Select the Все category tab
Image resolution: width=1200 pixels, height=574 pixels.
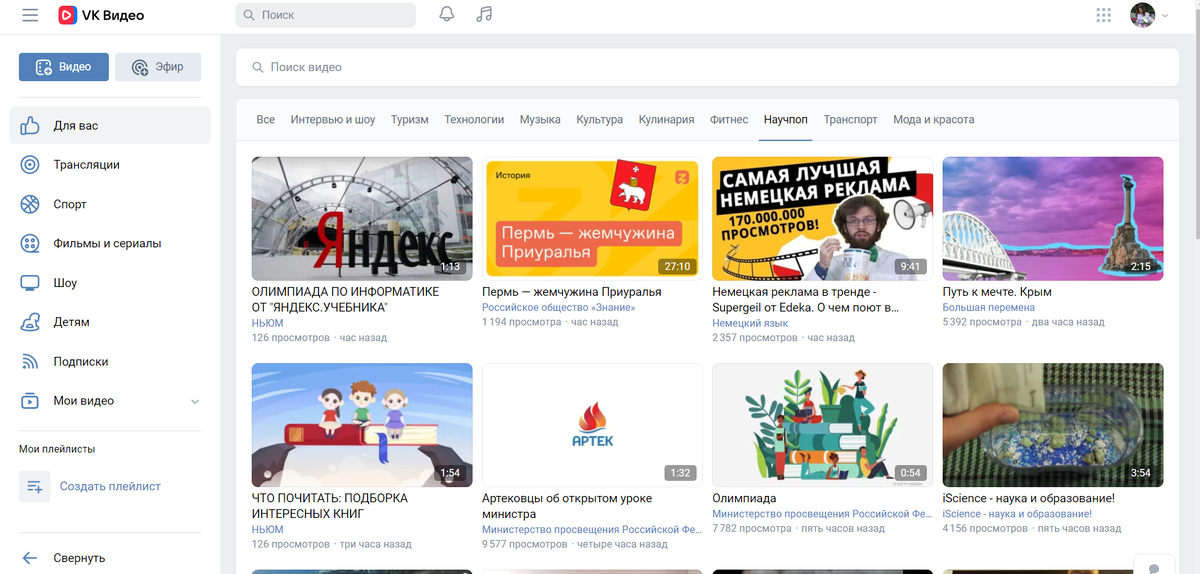265,119
